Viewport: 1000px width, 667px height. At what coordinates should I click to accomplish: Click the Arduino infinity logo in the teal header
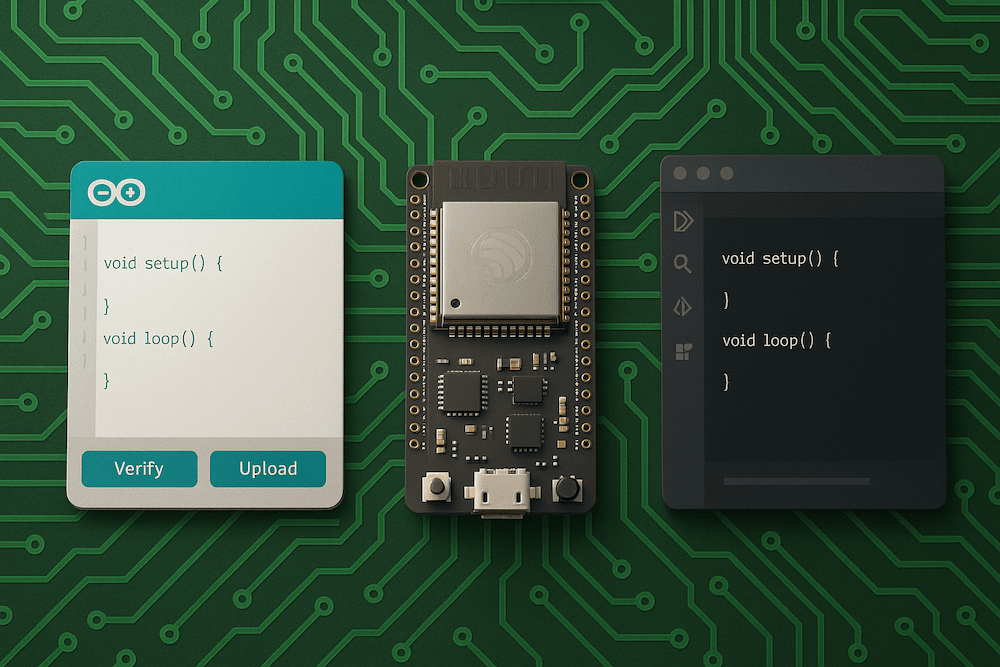click(117, 192)
